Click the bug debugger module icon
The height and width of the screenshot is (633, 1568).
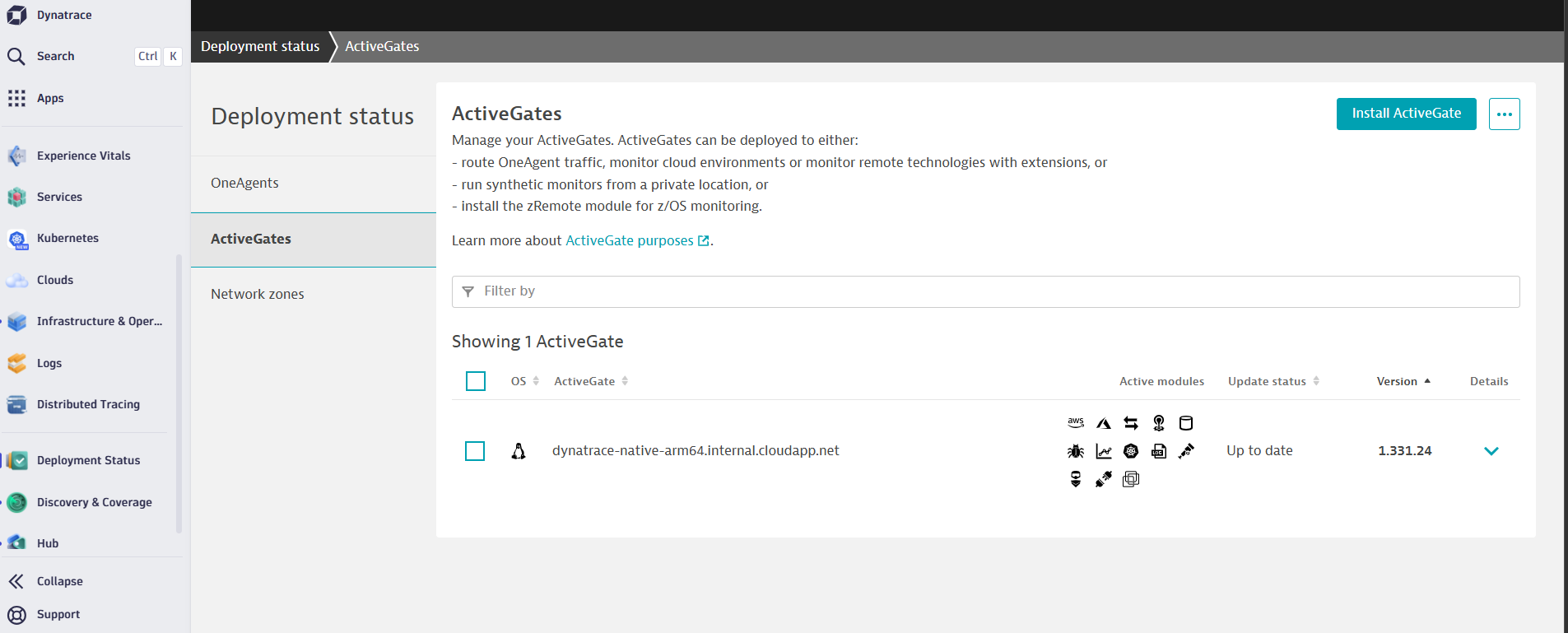[1076, 451]
